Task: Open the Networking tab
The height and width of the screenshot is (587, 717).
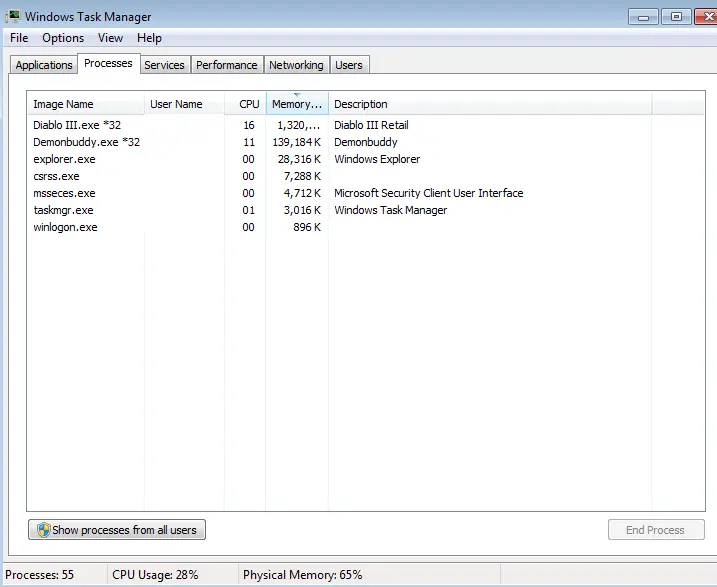Action: 296,65
